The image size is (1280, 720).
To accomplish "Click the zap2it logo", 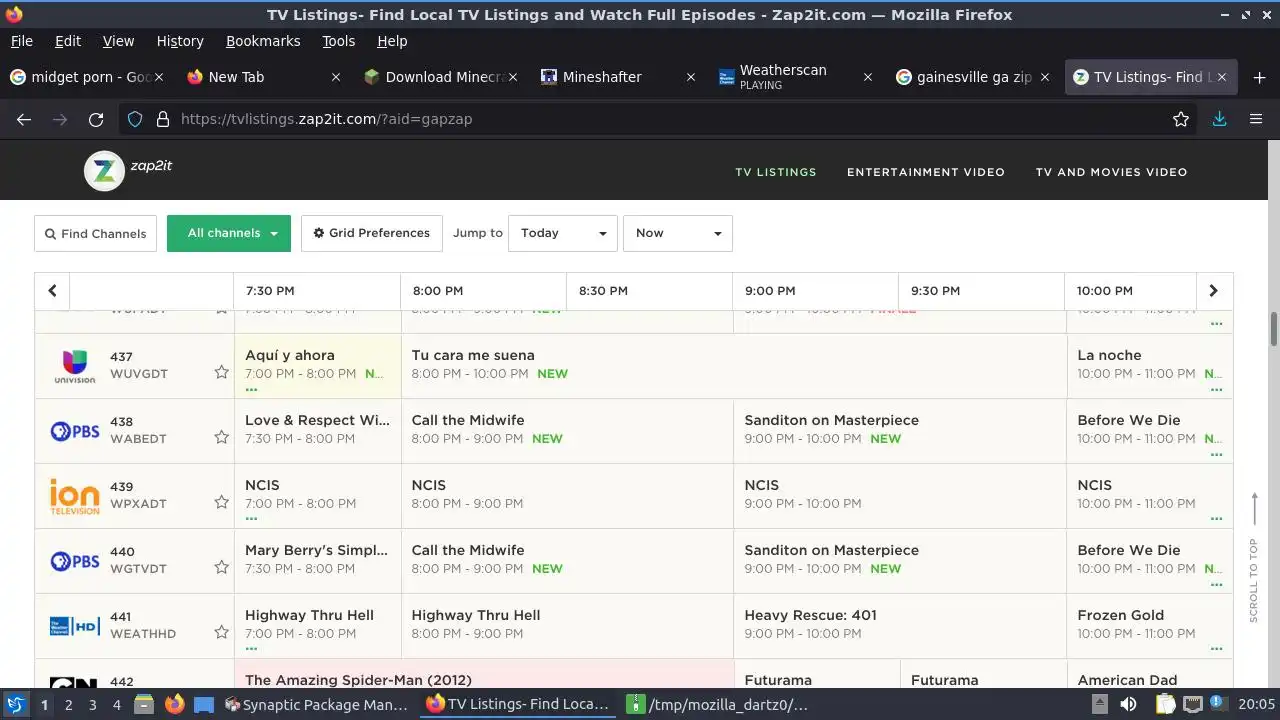I will (128, 171).
